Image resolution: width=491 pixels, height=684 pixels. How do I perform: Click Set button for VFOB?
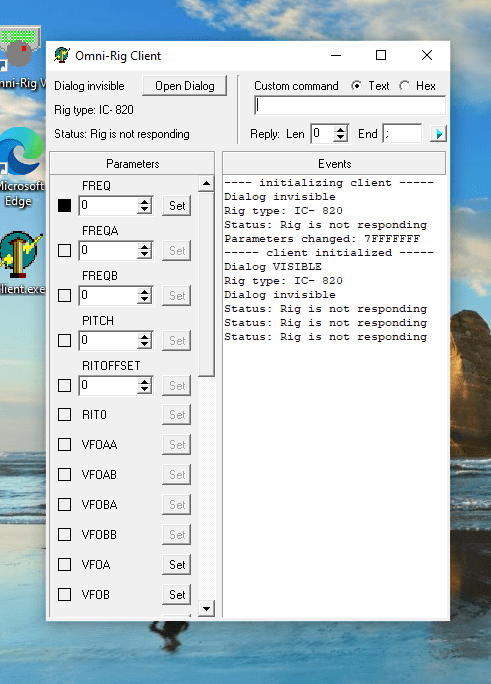tap(177, 595)
